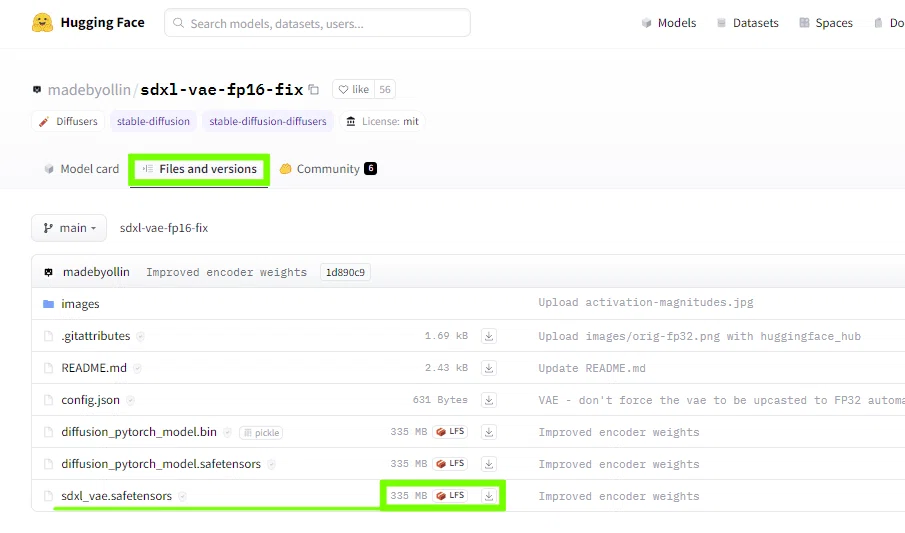The height and width of the screenshot is (533, 905).
Task: Click LFS badge on sdxl_vae.safetensors row
Action: click(x=450, y=495)
